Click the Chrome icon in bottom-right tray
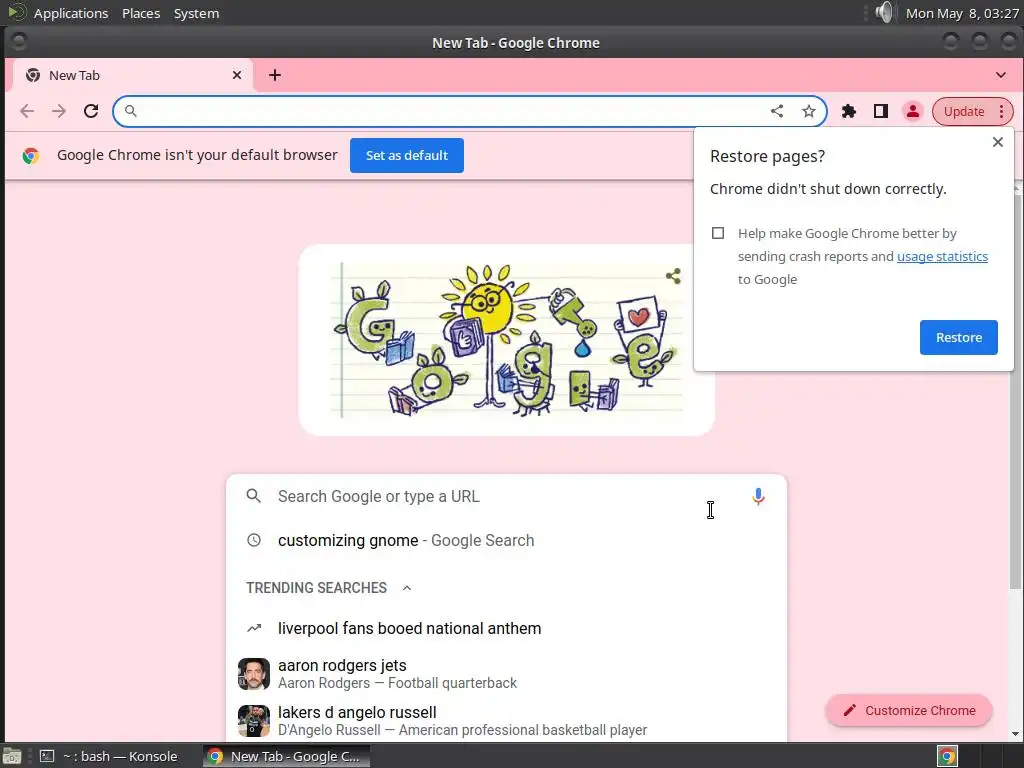 point(947,756)
